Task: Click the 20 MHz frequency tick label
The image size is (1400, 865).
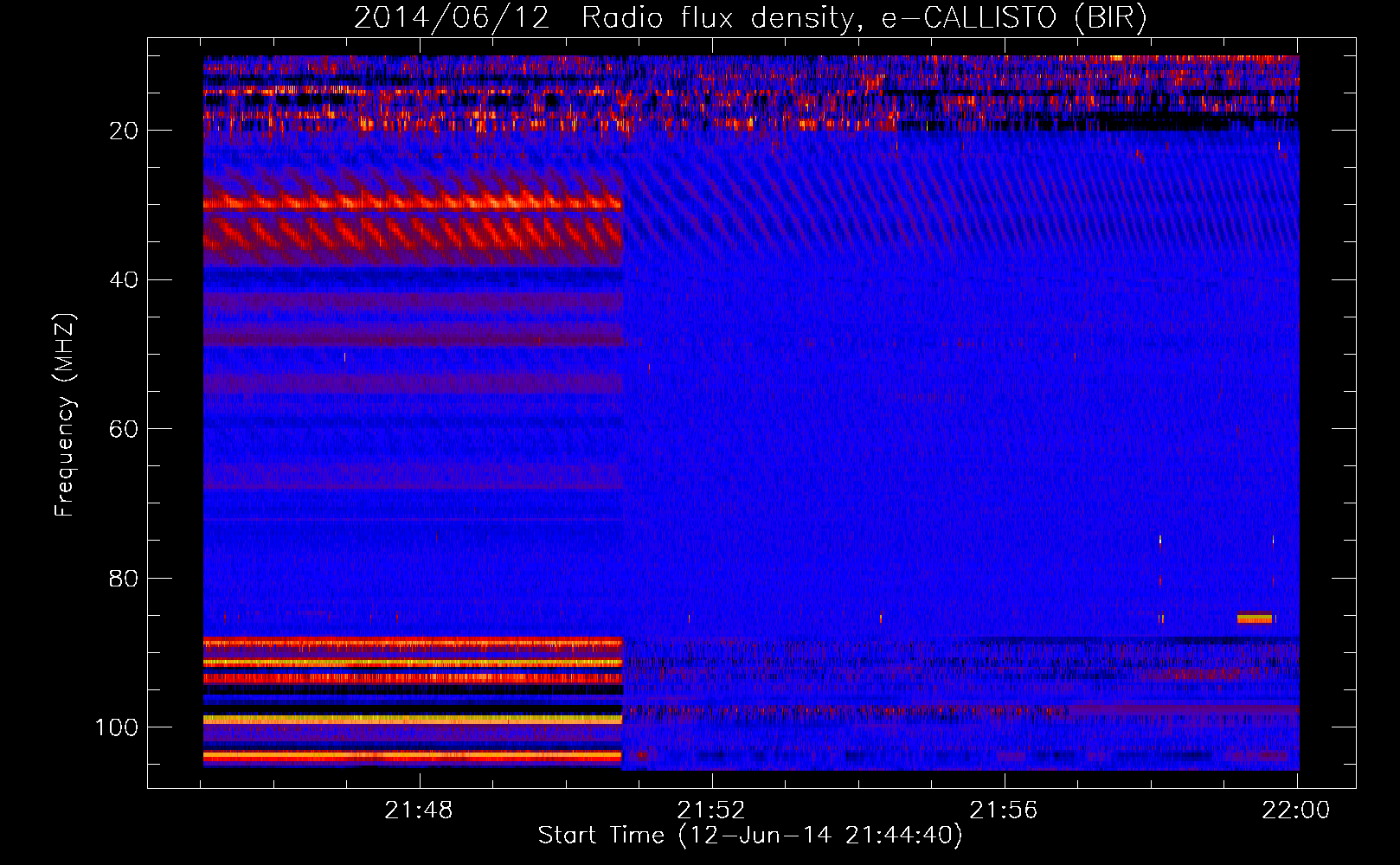Action: pos(124,131)
